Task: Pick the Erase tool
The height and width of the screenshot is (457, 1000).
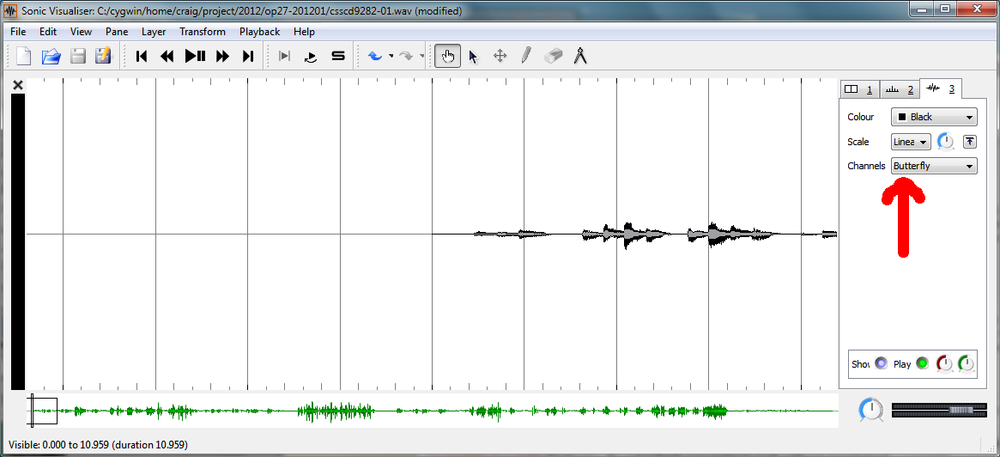Action: tap(554, 57)
